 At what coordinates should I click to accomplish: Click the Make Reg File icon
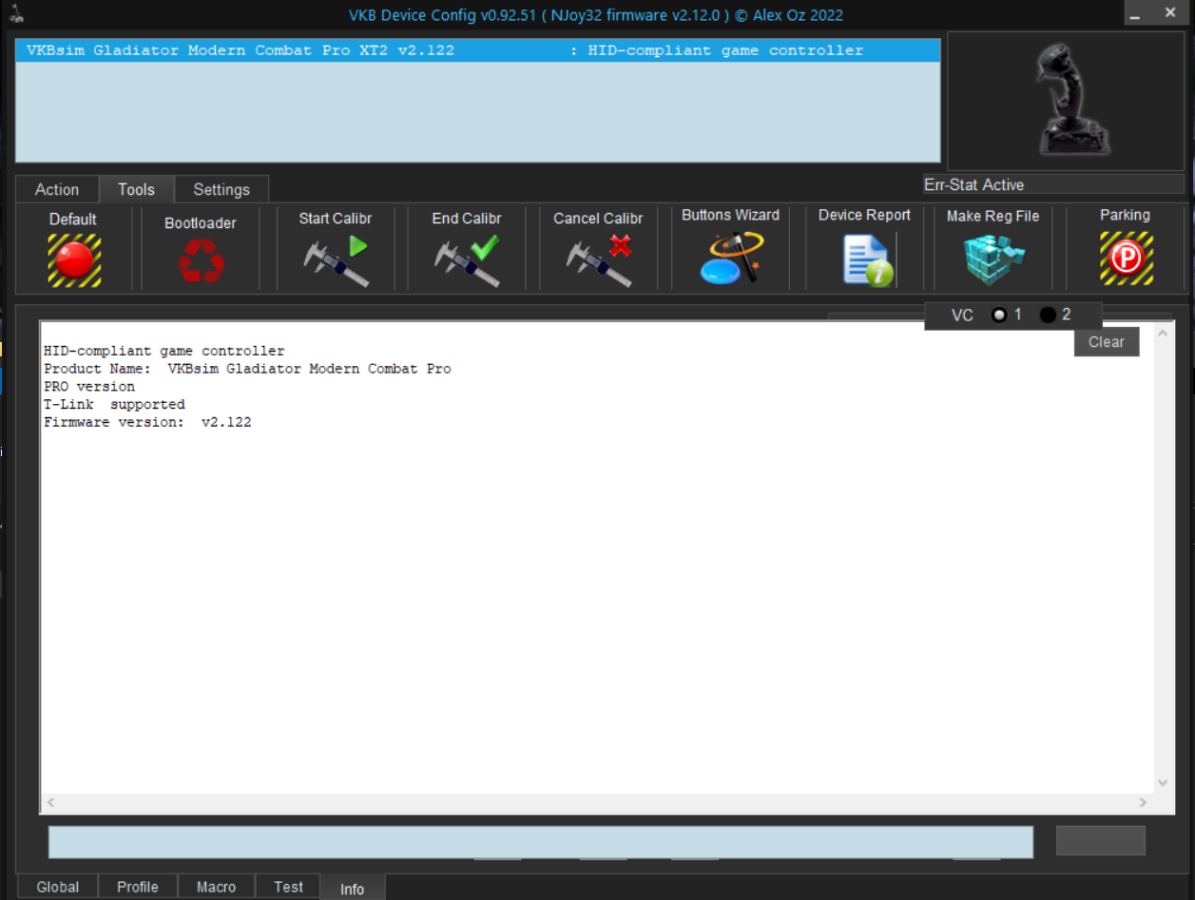click(993, 260)
